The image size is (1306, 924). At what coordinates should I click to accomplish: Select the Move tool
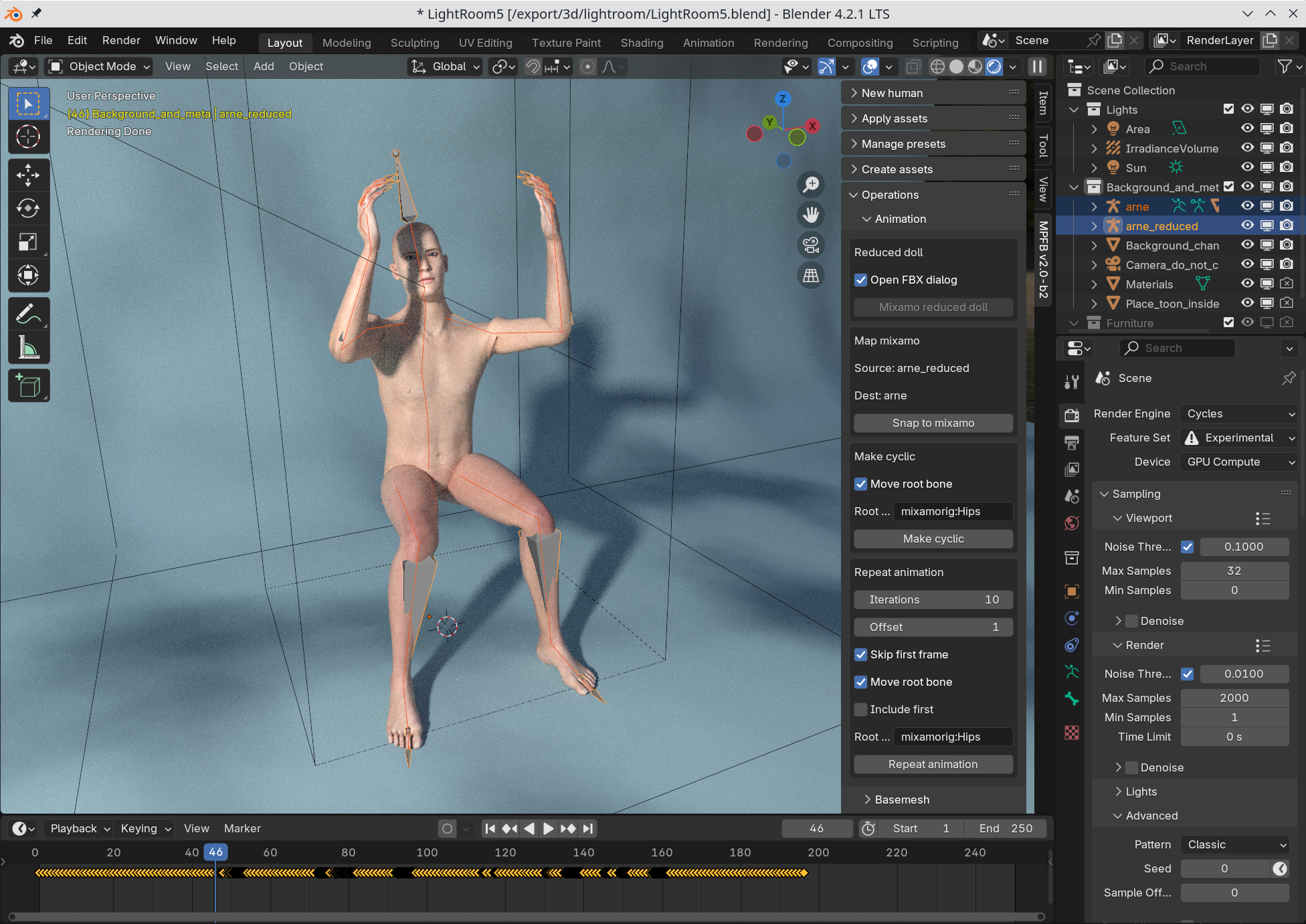(x=28, y=175)
